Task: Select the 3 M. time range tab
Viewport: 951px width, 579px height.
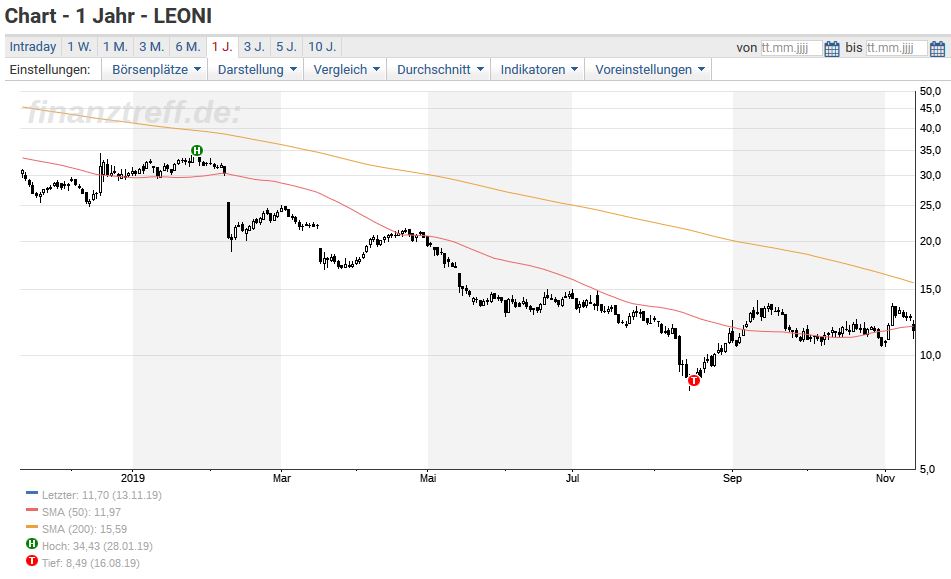Action: click(x=151, y=47)
